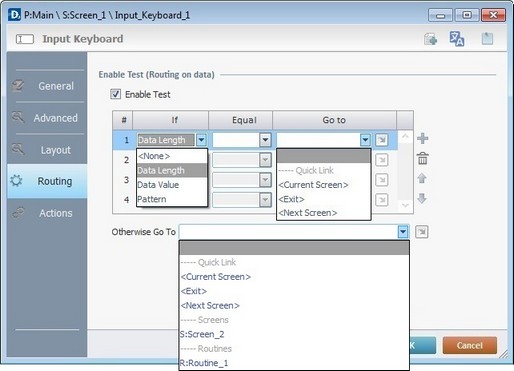Delete selected row with trash icon

pos(422,158)
